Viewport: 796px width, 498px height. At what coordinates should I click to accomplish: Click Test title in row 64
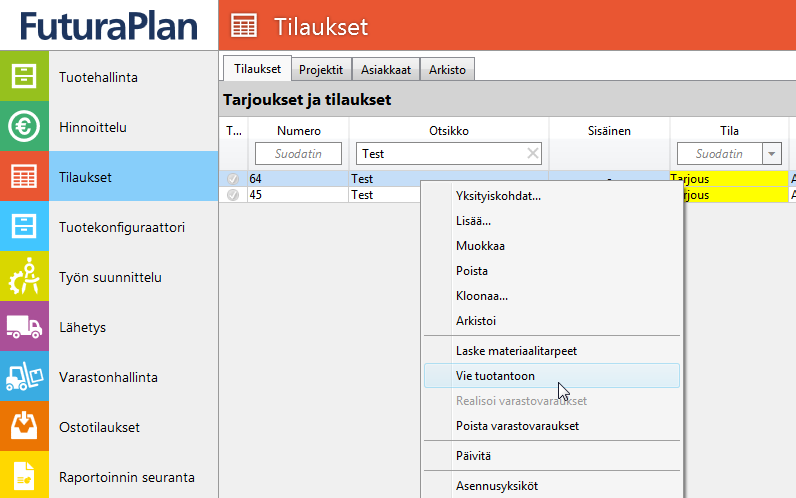(x=362, y=179)
